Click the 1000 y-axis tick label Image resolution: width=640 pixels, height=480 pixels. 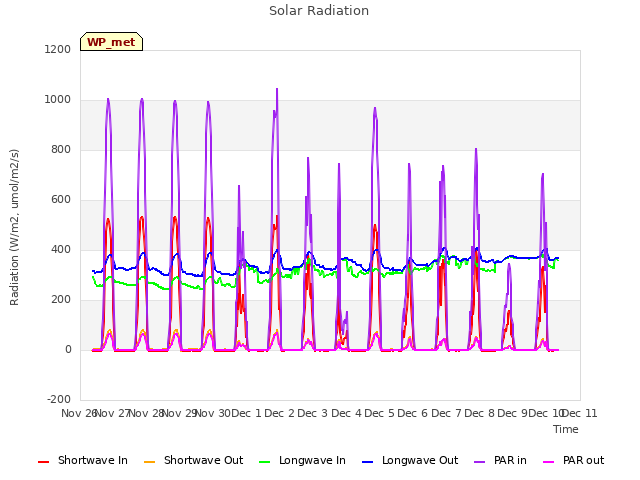(x=58, y=100)
